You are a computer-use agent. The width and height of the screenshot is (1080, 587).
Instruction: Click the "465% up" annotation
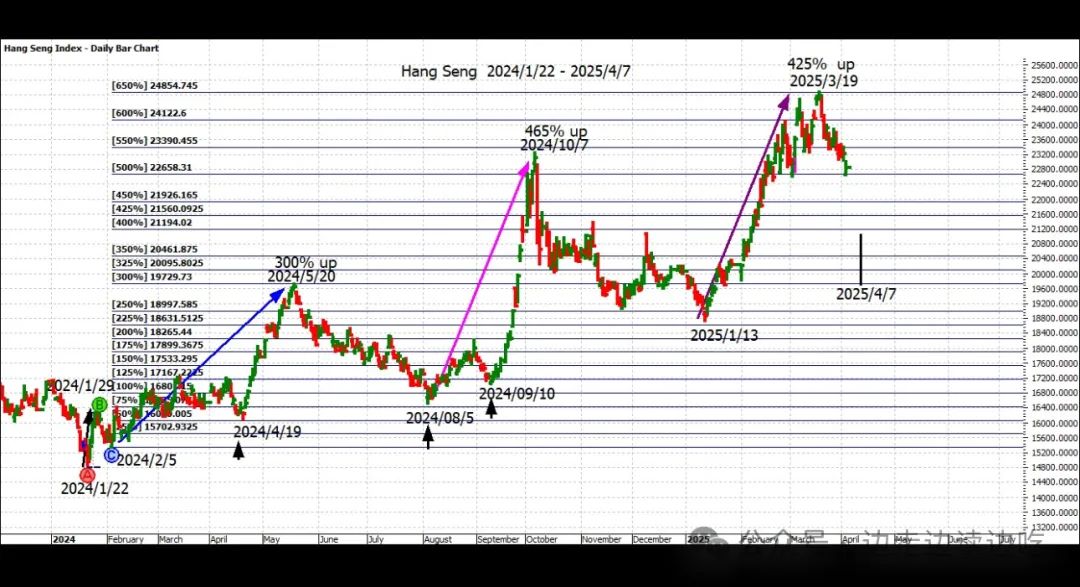[556, 131]
